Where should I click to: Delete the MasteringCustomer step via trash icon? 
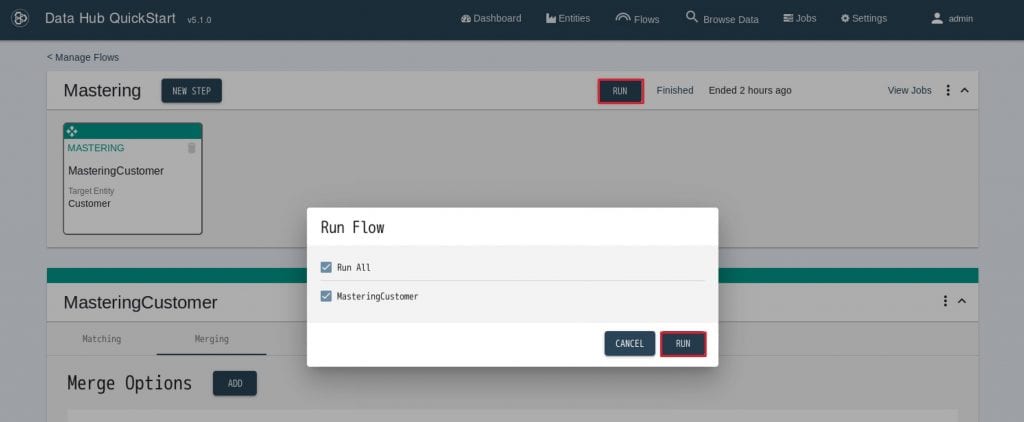[192, 148]
